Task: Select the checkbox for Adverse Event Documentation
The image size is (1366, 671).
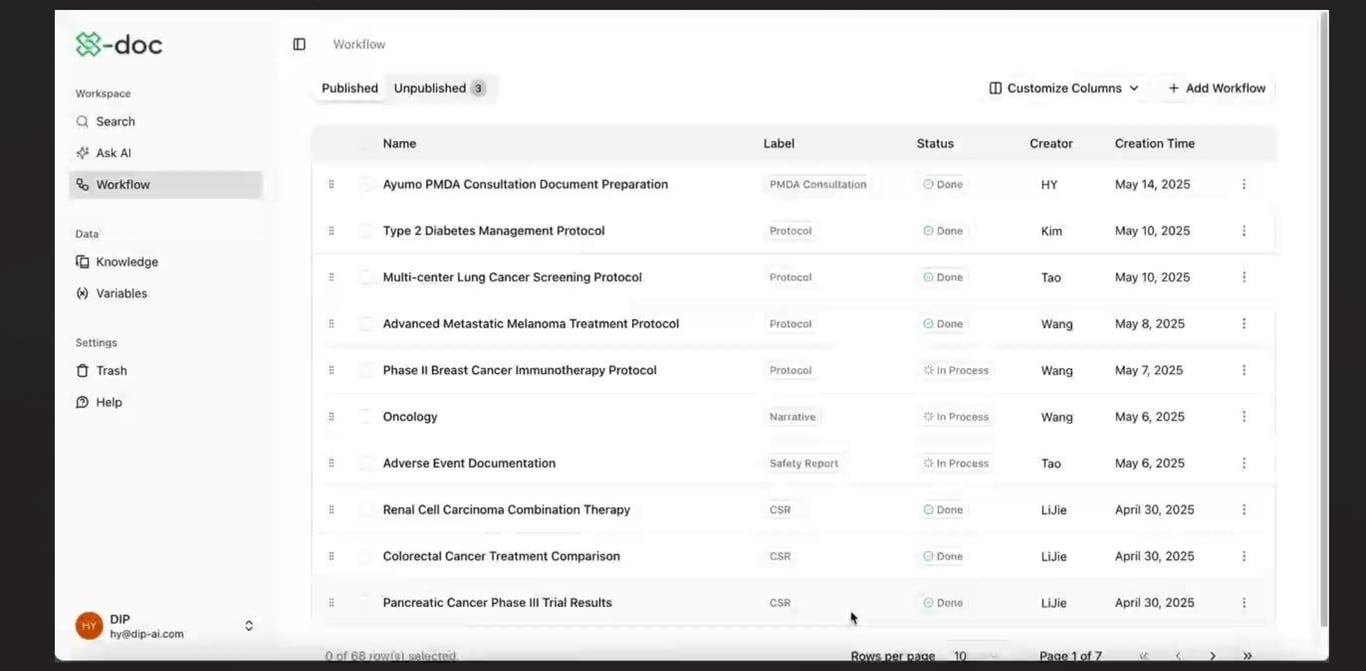Action: (x=366, y=463)
